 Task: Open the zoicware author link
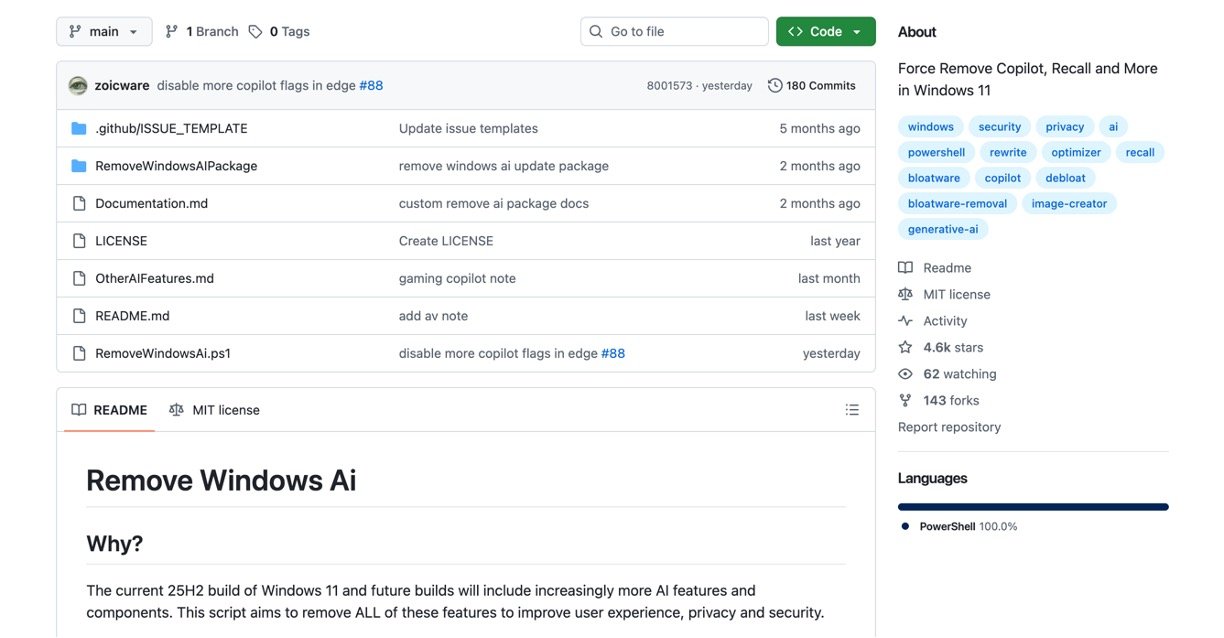click(x=122, y=85)
